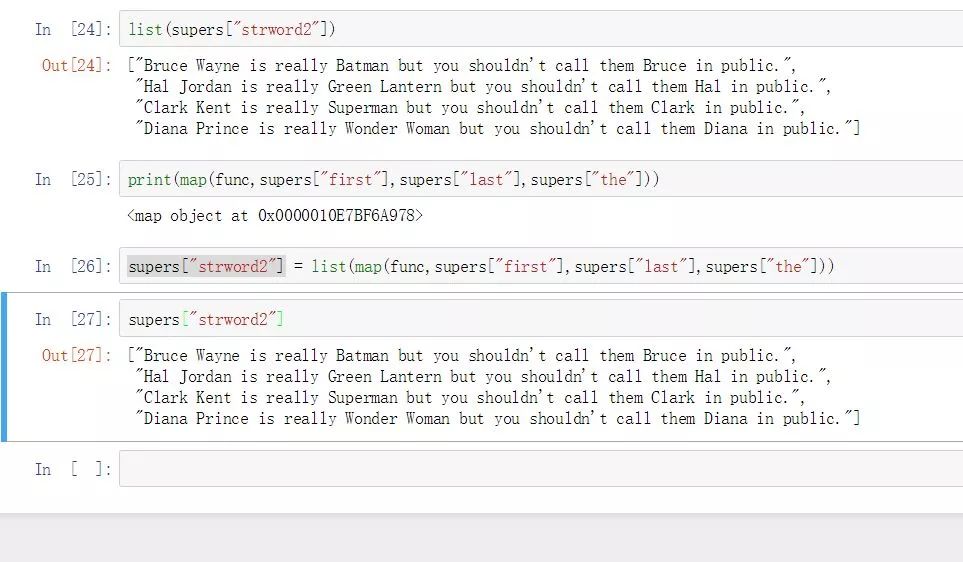Click the Clark Kent line in Out[24]
Screen dimensions: 963x562
point(470,107)
